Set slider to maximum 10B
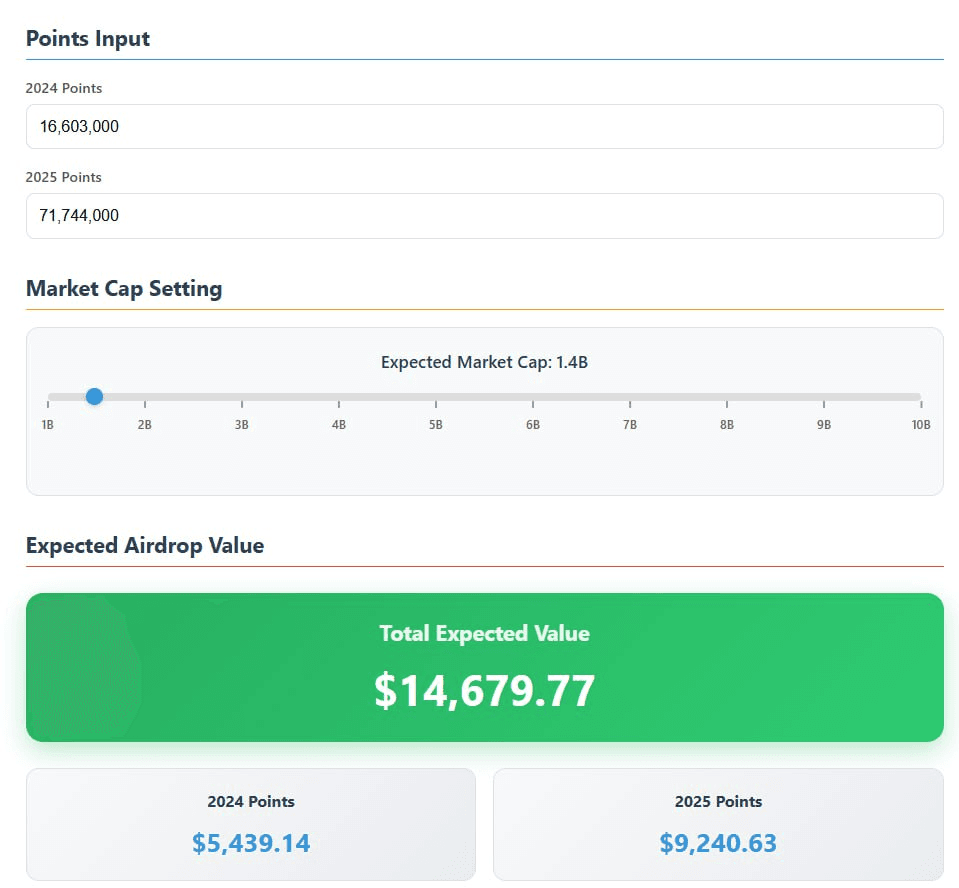 pos(919,397)
